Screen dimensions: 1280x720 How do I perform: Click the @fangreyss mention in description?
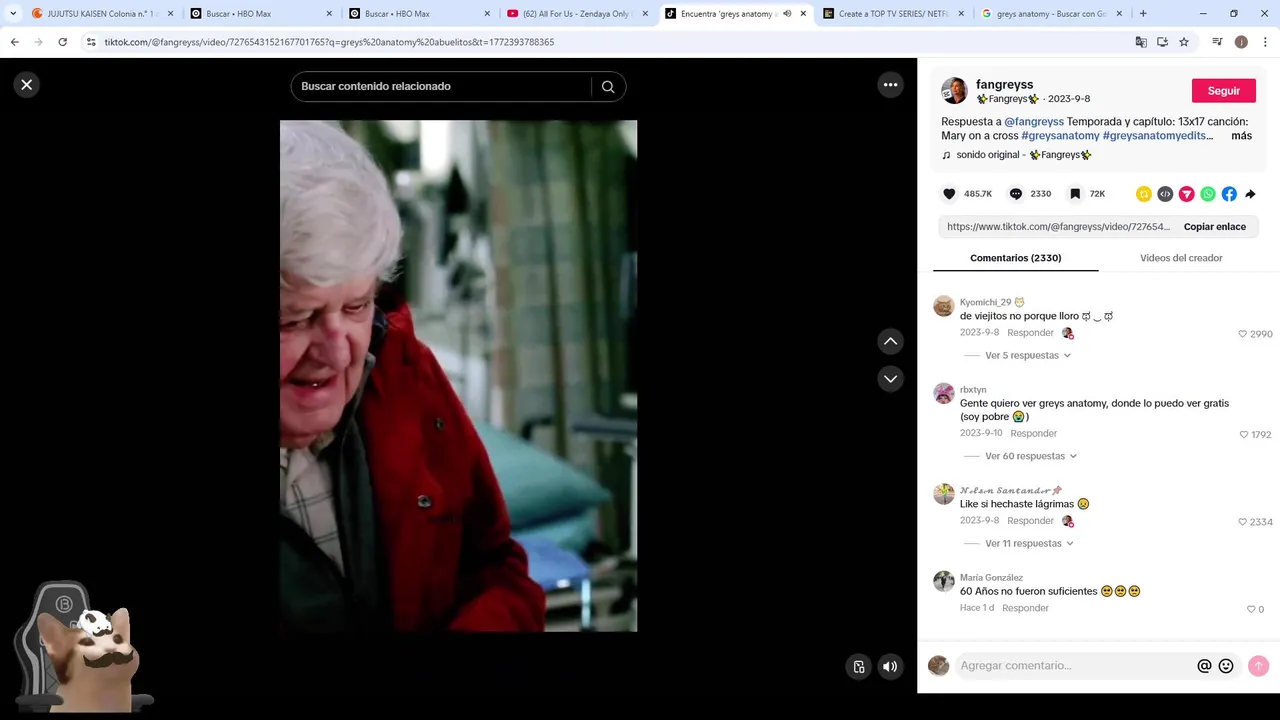(x=1034, y=122)
